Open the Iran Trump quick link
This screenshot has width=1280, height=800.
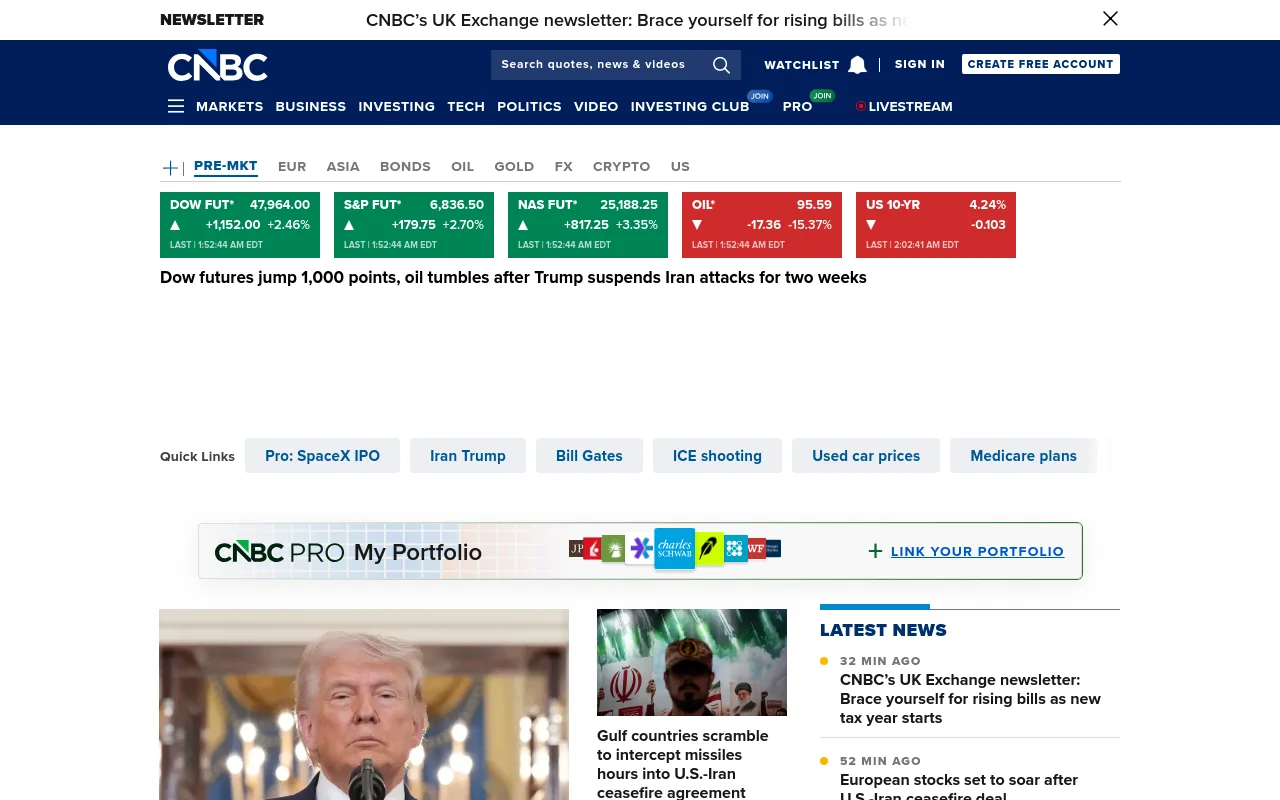point(467,455)
